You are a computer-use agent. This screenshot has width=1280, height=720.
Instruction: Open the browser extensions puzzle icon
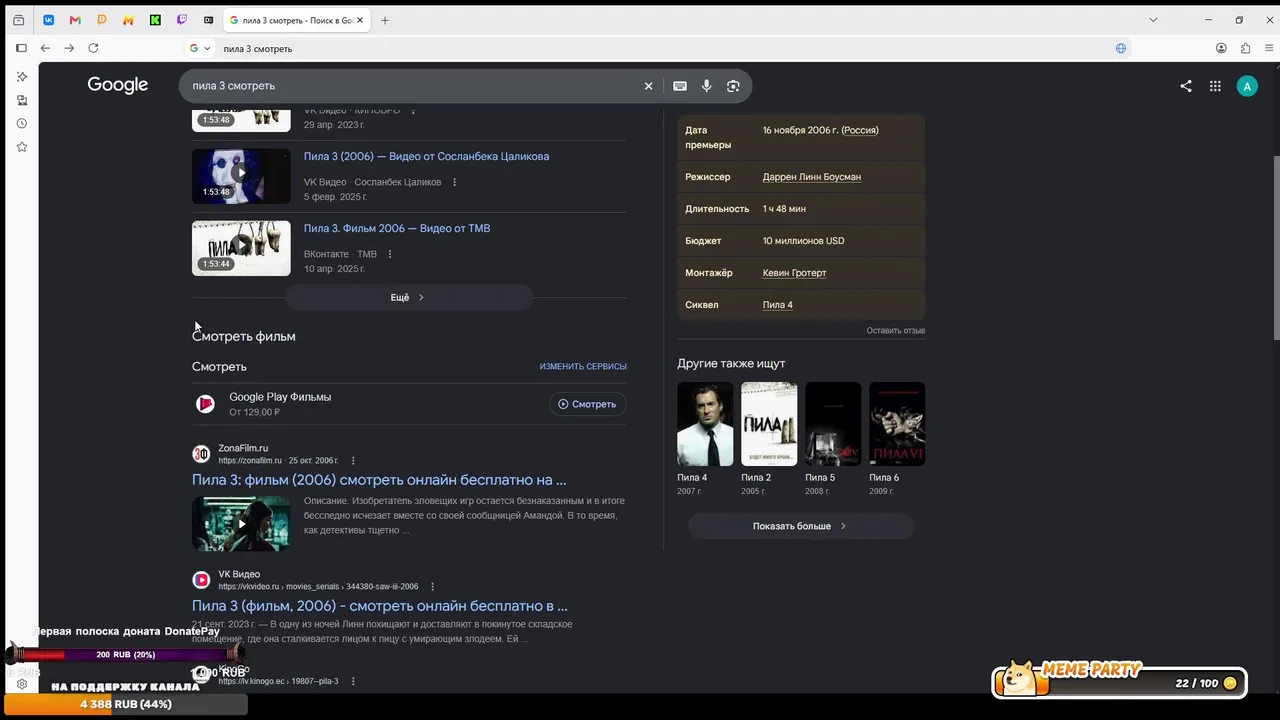coord(1245,48)
